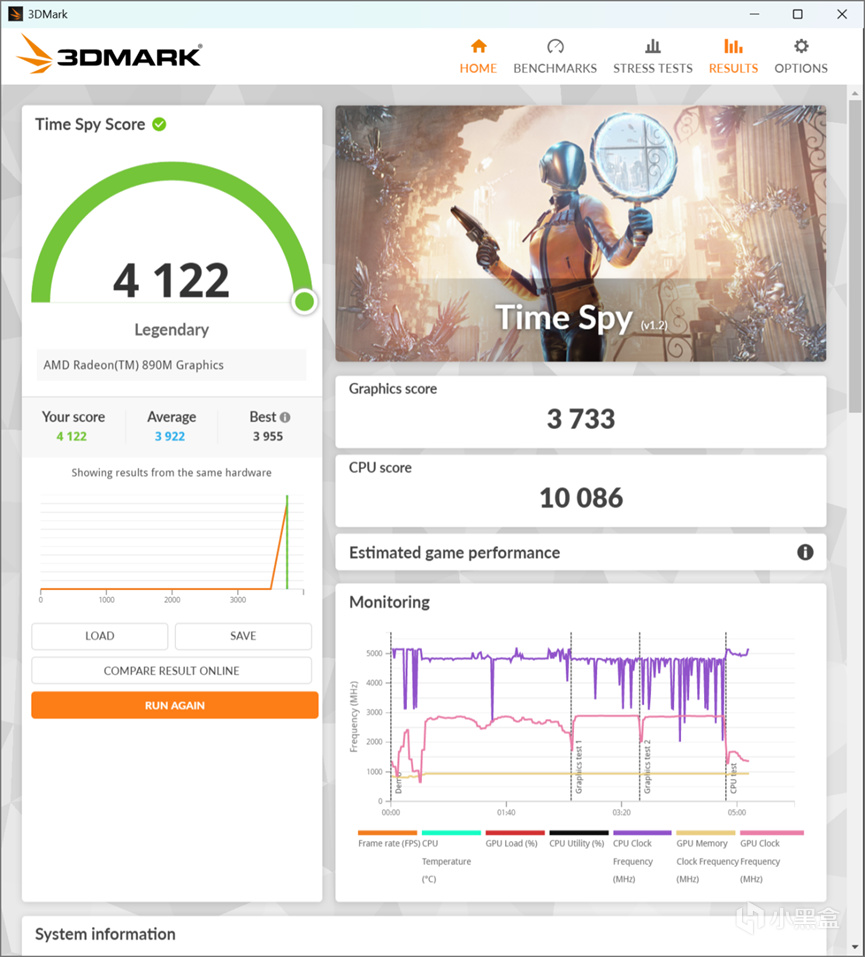Toggle the CPU Clock Frequency legend swatch
This screenshot has width=865, height=957.
pyautogui.click(x=642, y=832)
